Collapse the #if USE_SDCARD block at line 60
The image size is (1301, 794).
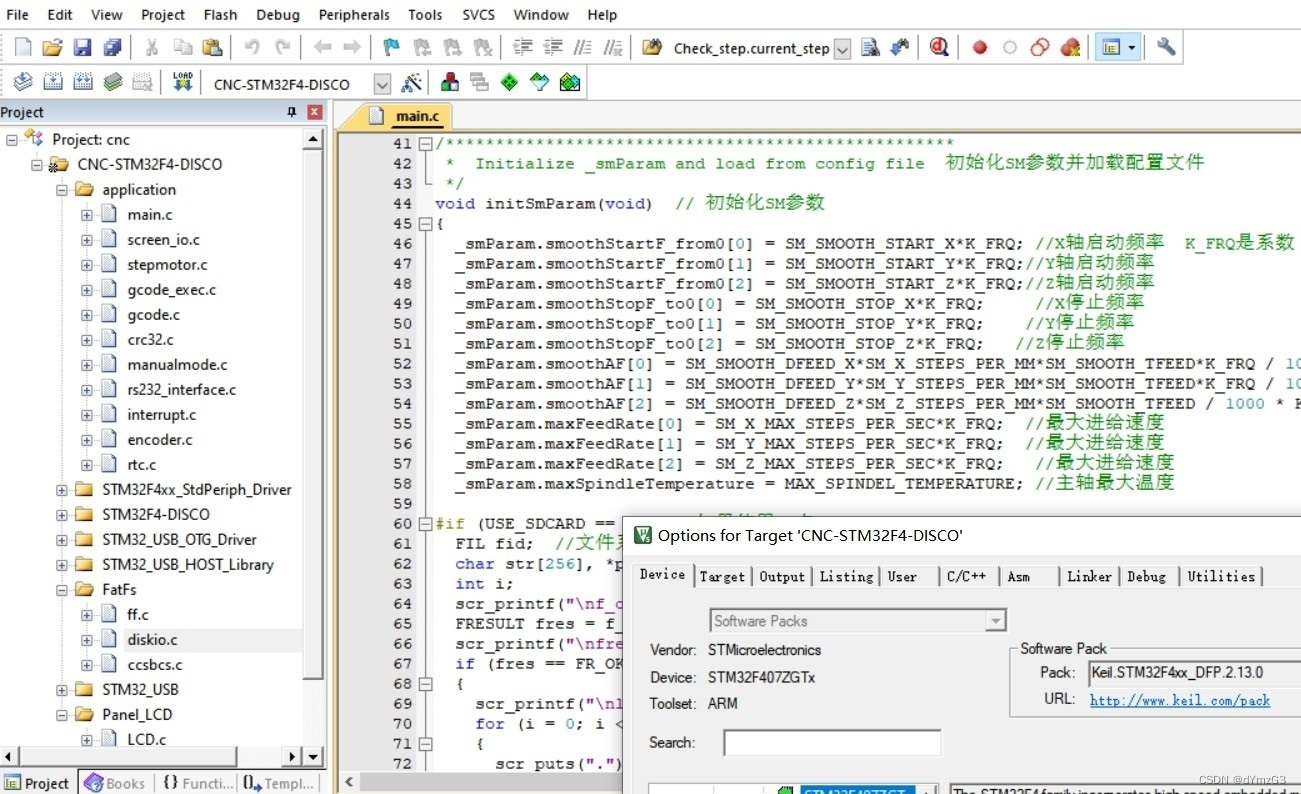[427, 524]
